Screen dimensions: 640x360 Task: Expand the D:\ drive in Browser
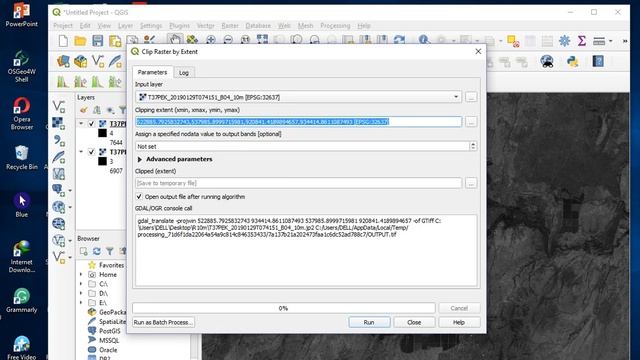pos(81,293)
